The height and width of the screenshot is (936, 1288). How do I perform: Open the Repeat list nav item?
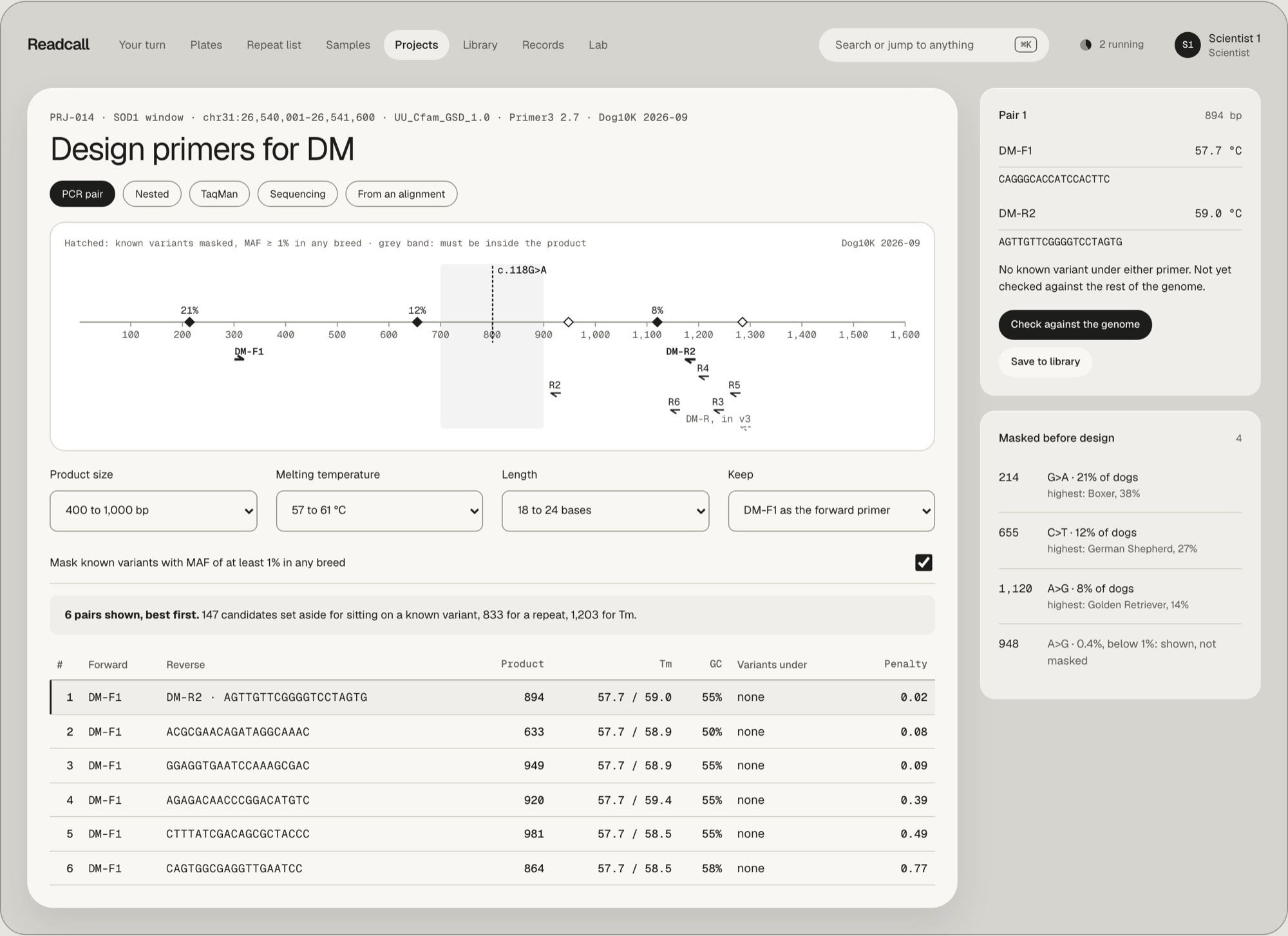click(x=274, y=45)
